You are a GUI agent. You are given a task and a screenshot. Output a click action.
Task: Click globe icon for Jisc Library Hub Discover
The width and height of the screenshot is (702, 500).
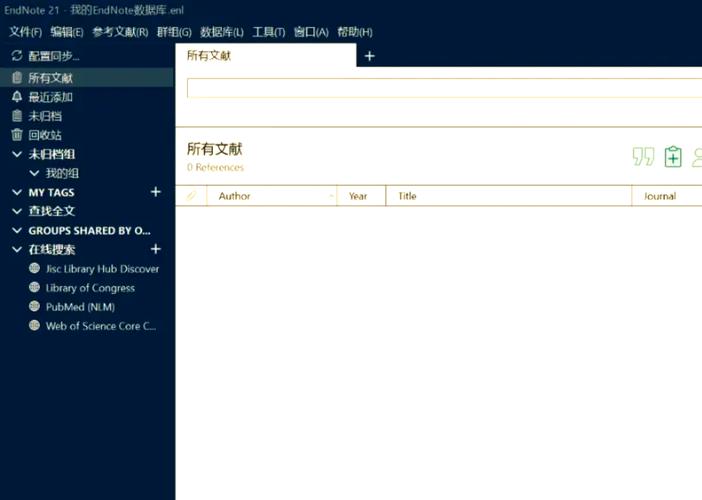34,268
